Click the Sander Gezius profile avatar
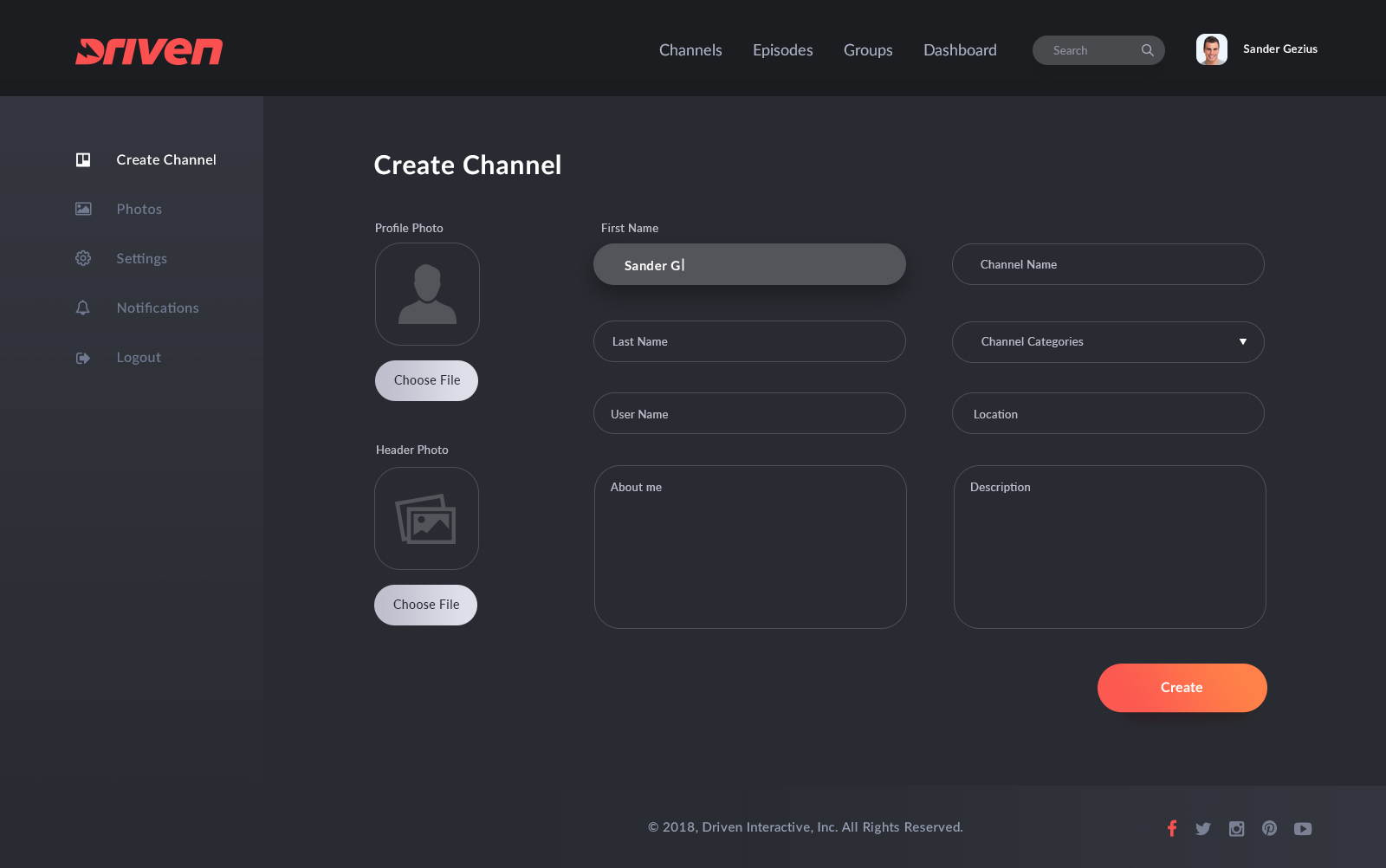Image resolution: width=1386 pixels, height=868 pixels. tap(1211, 49)
